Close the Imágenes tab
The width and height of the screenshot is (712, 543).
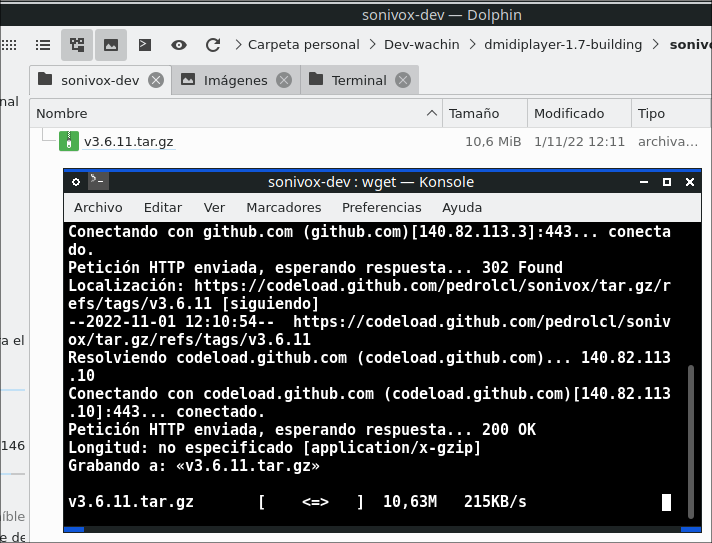[284, 80]
